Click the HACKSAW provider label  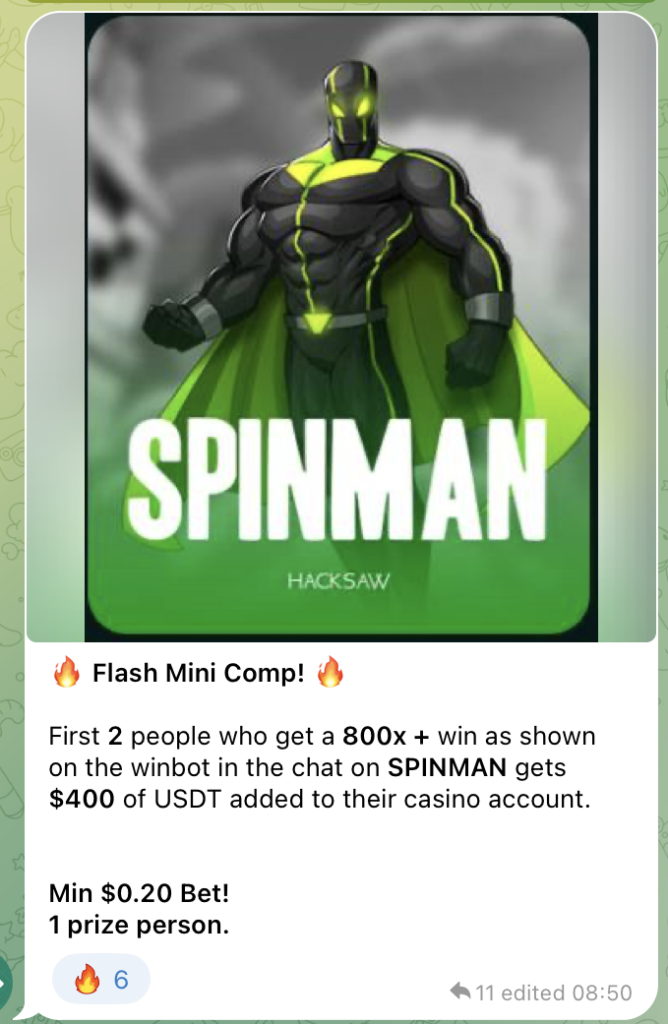[338, 581]
